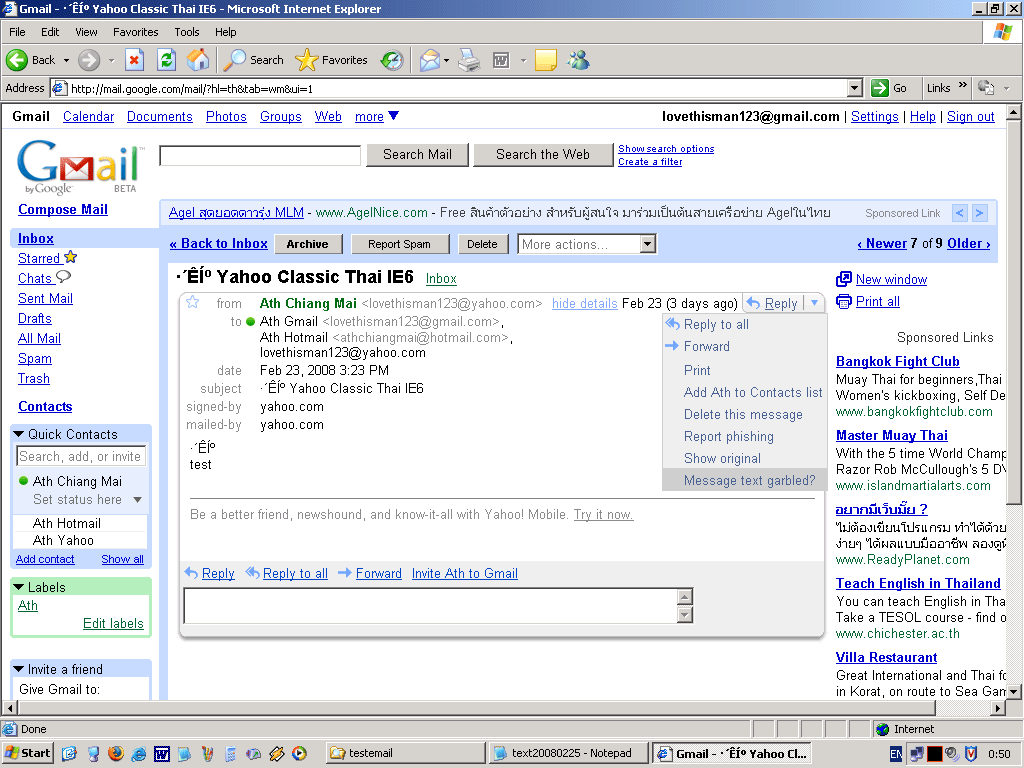Viewport: 1024px width, 768px height.
Task: Click the quick reply text area
Action: [432, 605]
